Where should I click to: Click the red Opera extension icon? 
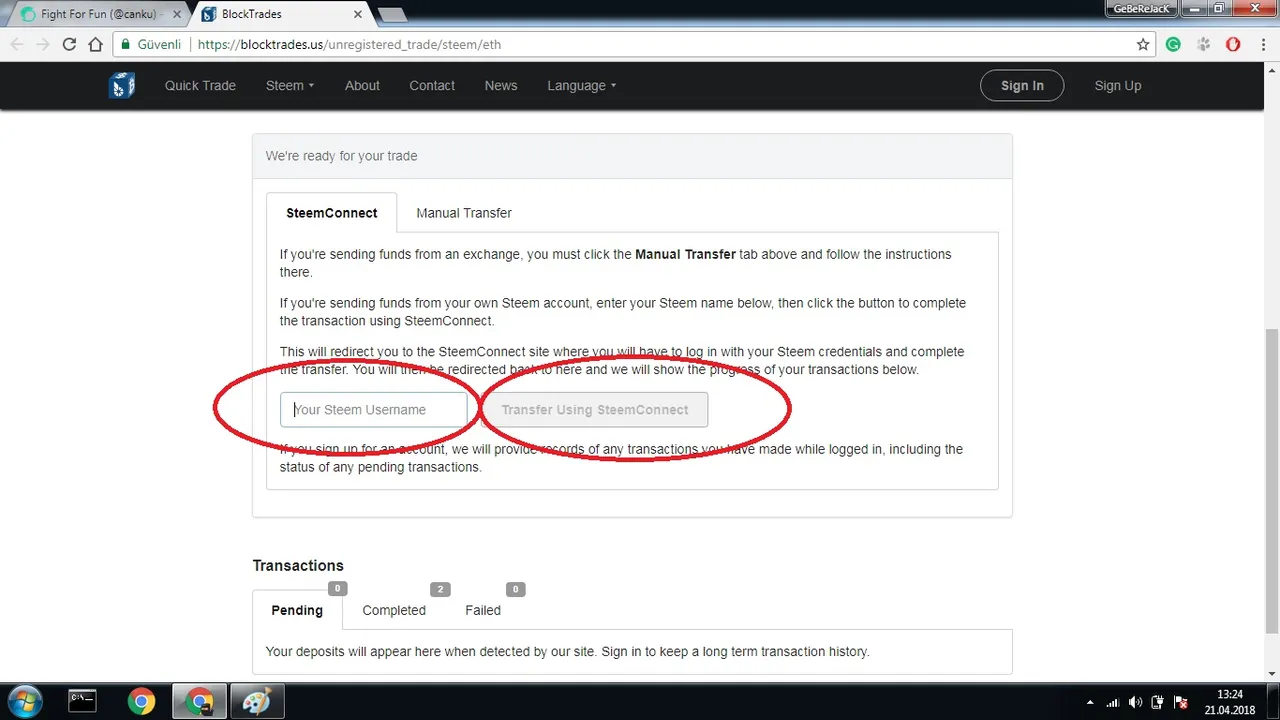pos(1233,44)
